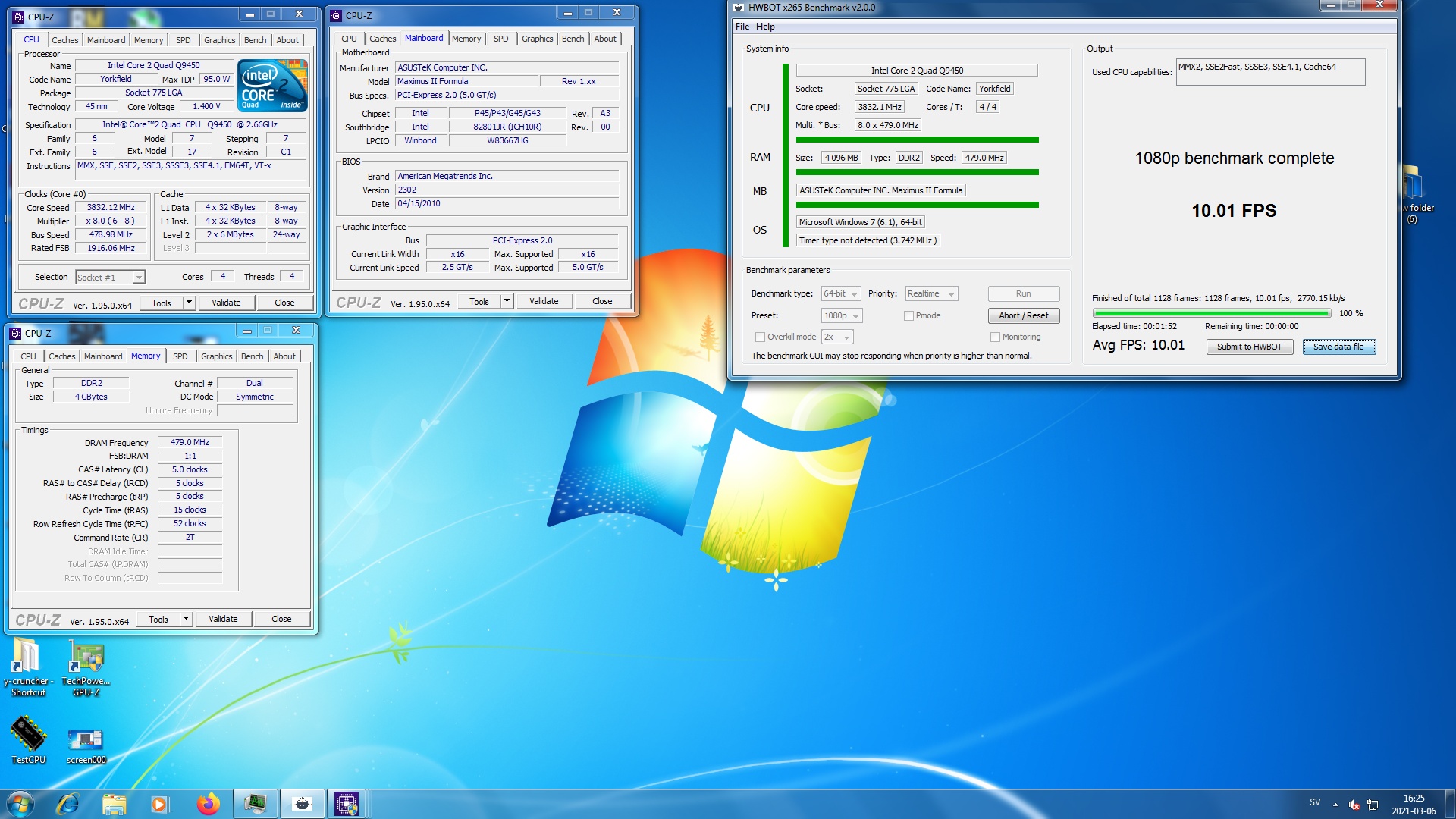Image resolution: width=1456 pixels, height=819 pixels.
Task: Click the BIOS Version value 2302
Action: coord(507,190)
